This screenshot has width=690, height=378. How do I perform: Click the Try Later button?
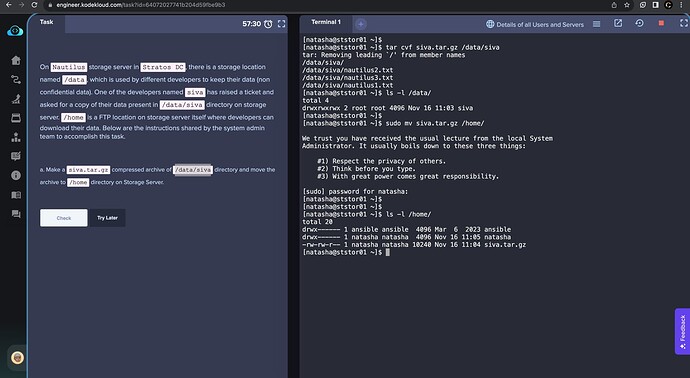107,218
